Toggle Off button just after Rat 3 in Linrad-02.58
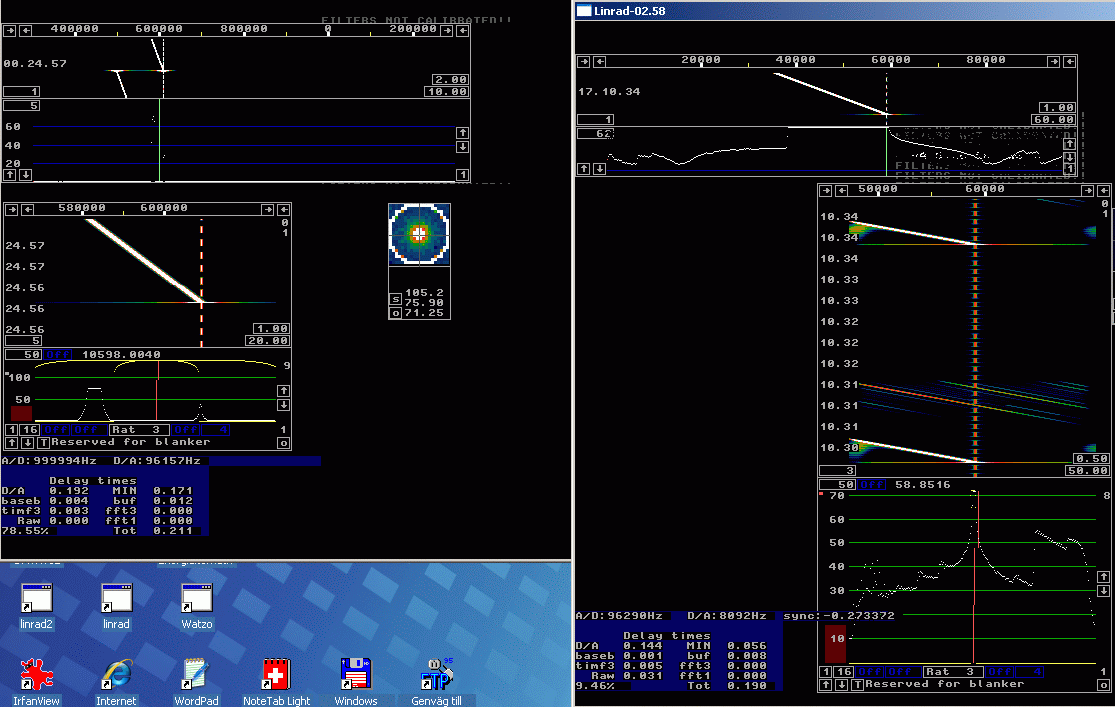The width and height of the screenshot is (1115, 707). 999,671
